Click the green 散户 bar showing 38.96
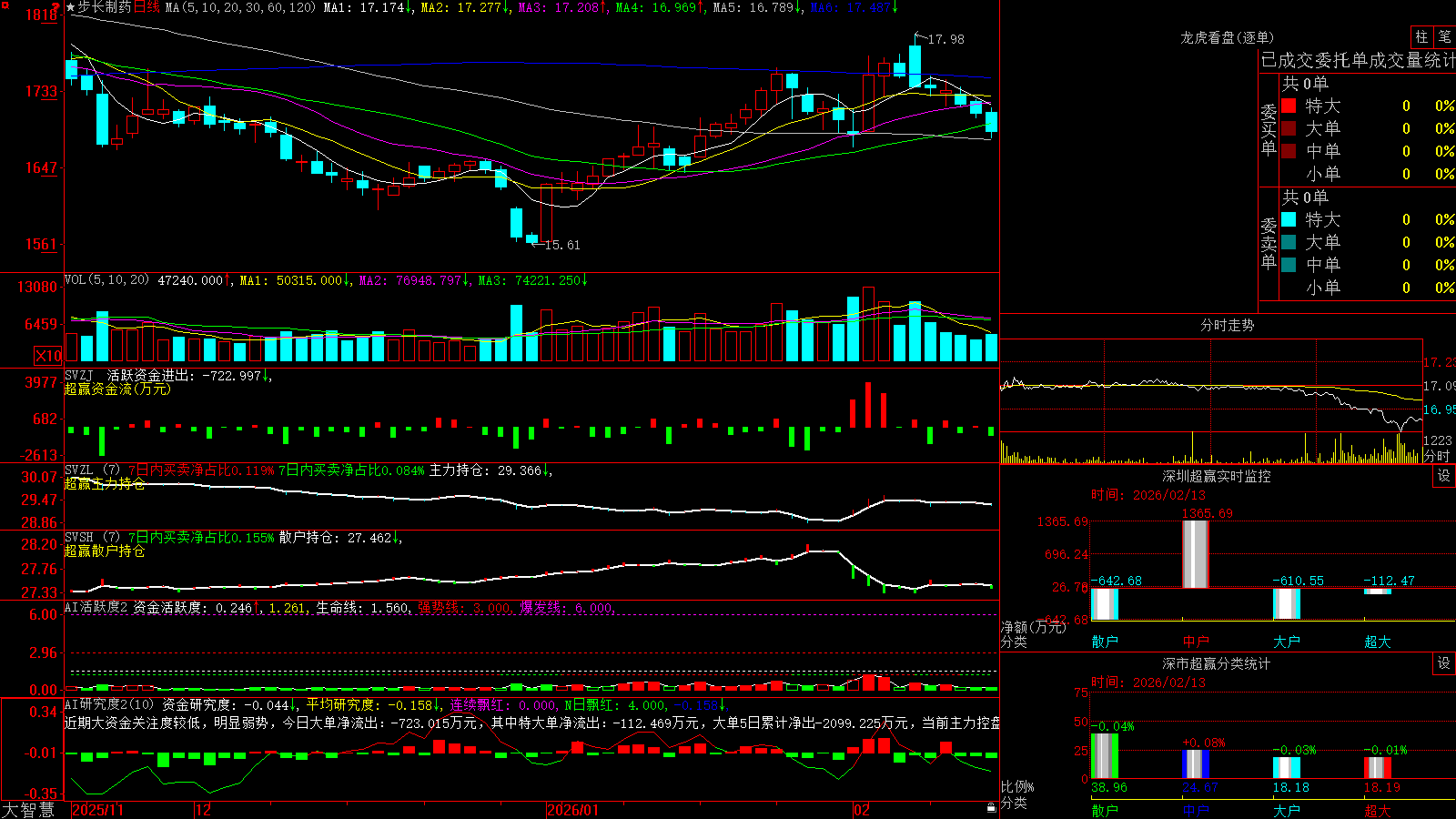This screenshot has width=1456, height=819. (x=1105, y=755)
